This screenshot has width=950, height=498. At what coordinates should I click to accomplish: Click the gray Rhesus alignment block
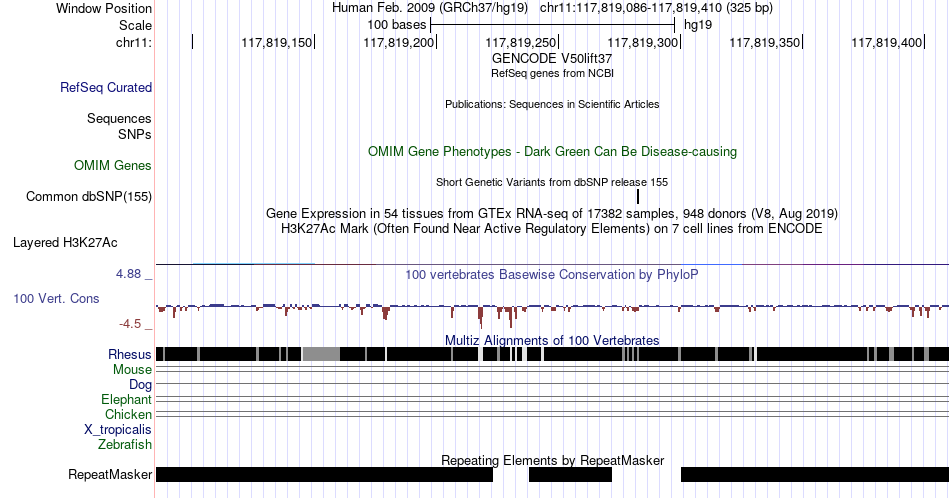click(x=321, y=354)
